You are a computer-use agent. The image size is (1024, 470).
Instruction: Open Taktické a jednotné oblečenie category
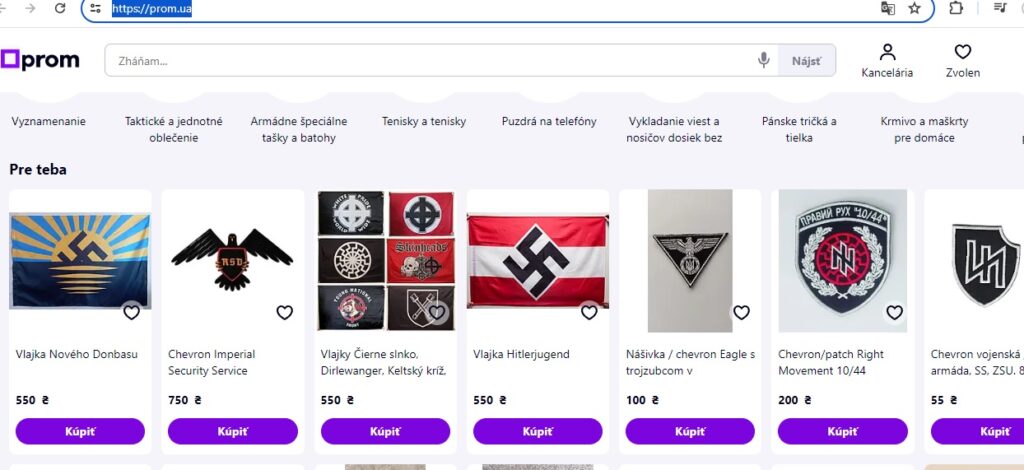pyautogui.click(x=174, y=129)
